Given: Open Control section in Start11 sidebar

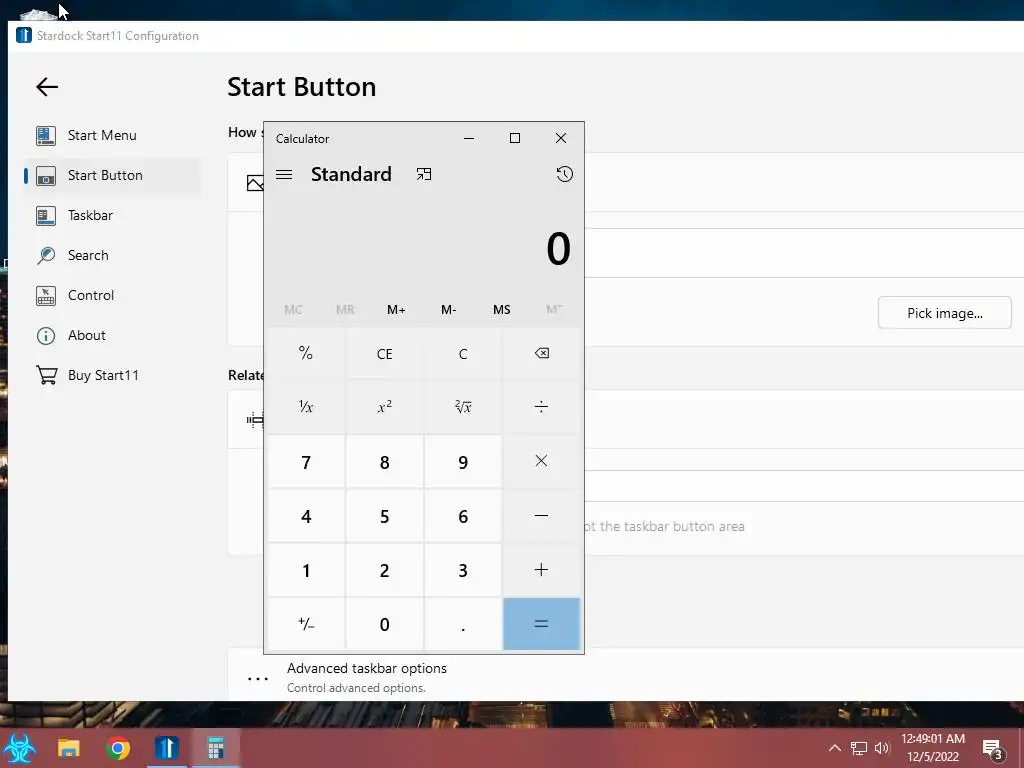Looking at the screenshot, I should (x=111, y=295).
